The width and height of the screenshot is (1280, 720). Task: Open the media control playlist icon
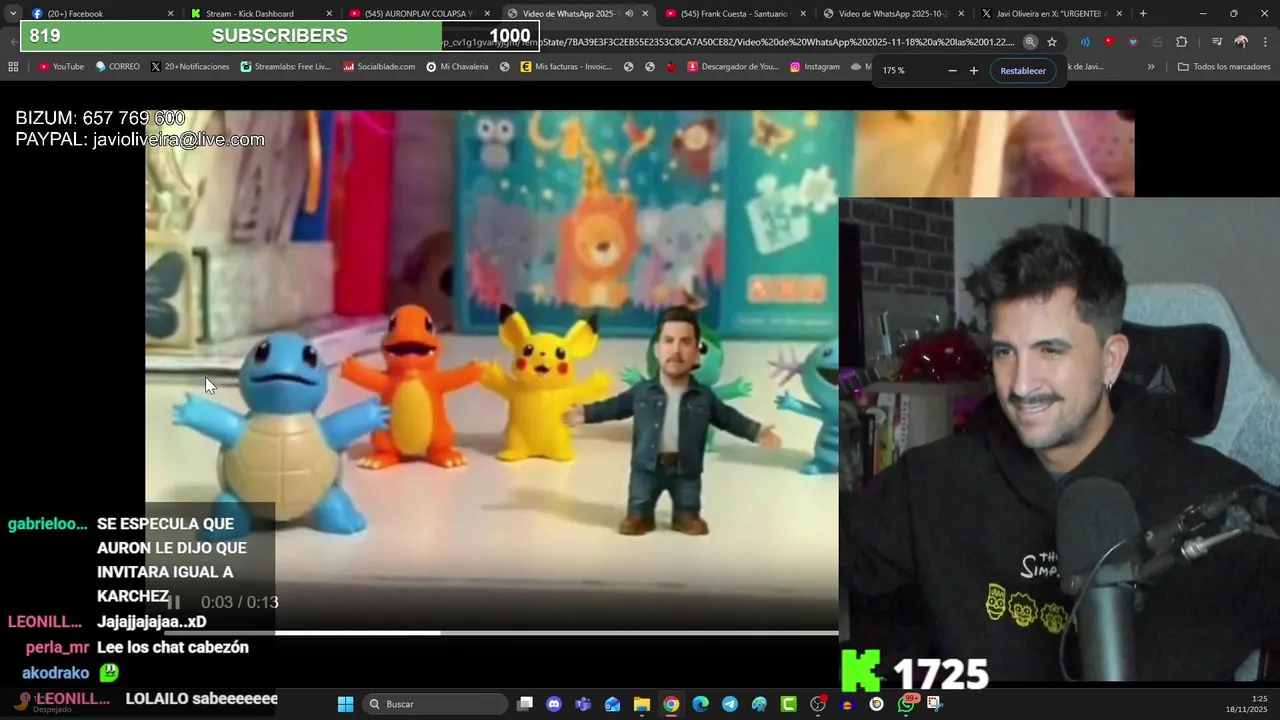coord(1217,42)
